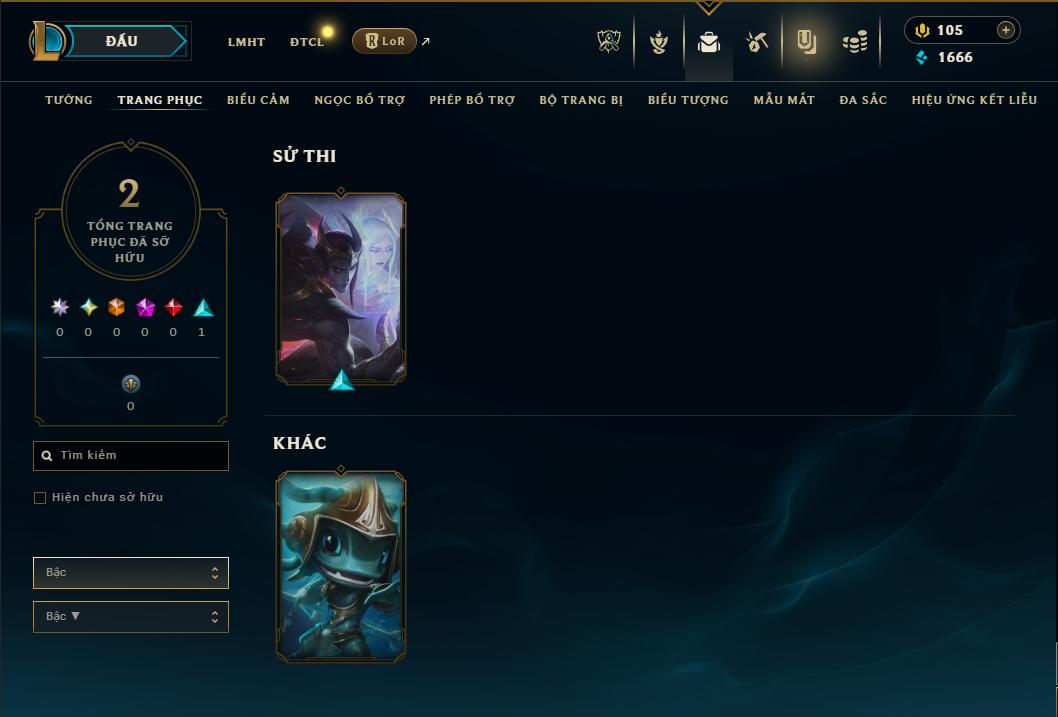This screenshot has width=1058, height=717.
Task: Open the Collection backpack icon
Action: pyautogui.click(x=708, y=42)
